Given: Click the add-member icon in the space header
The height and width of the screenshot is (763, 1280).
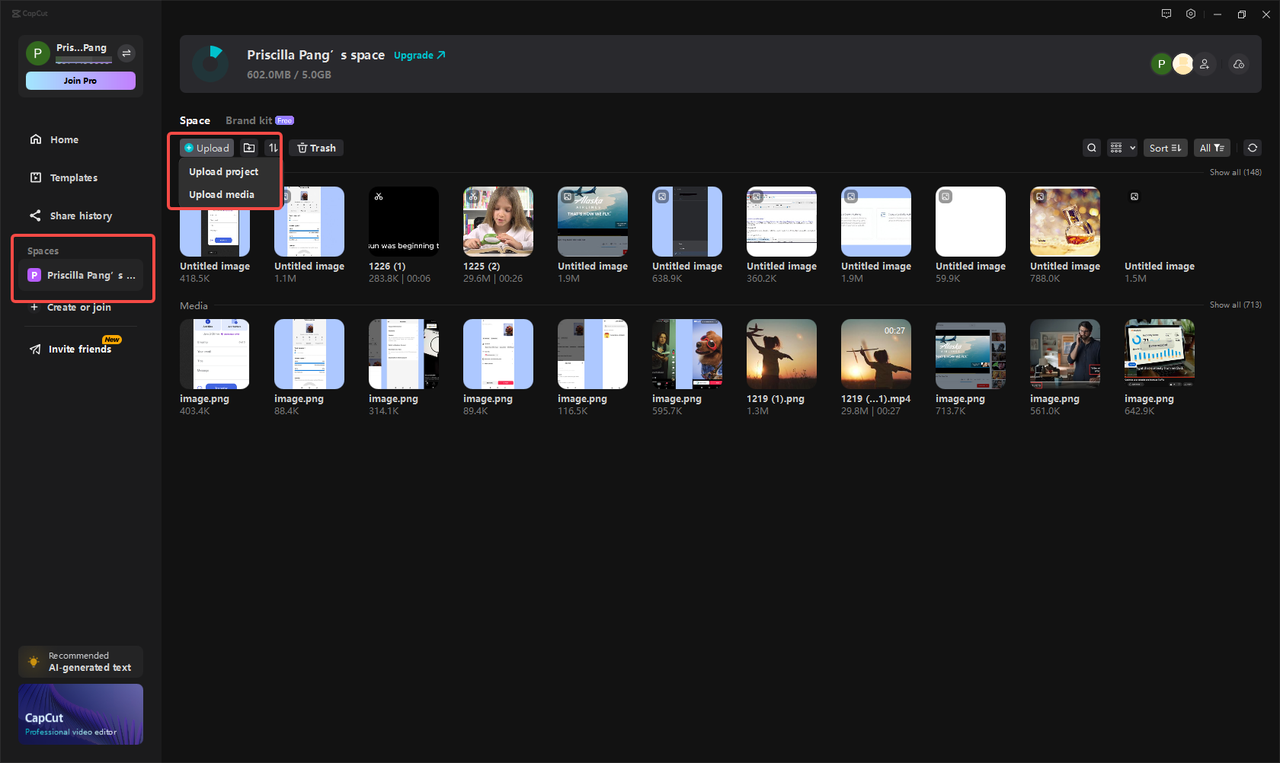Looking at the screenshot, I should point(1204,63).
